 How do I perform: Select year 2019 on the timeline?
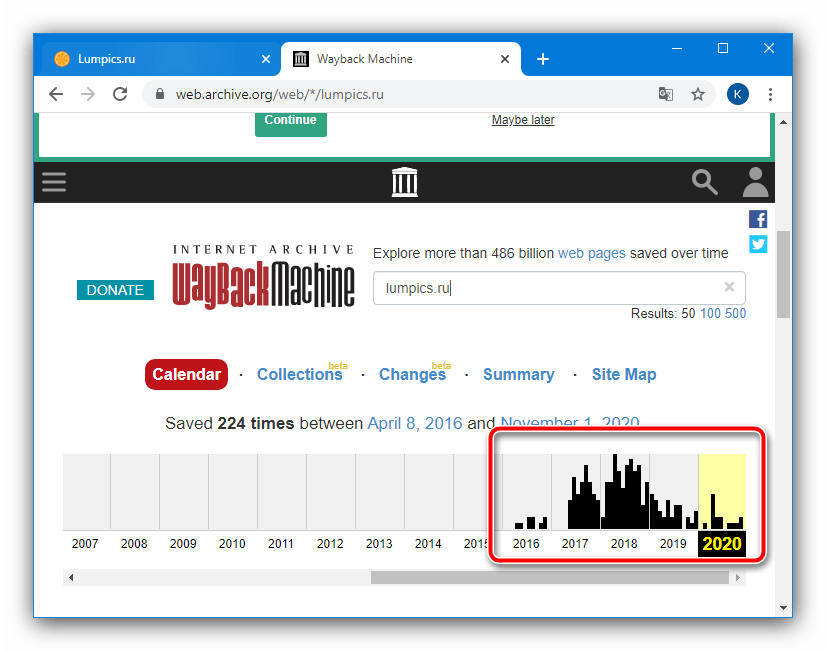[673, 544]
